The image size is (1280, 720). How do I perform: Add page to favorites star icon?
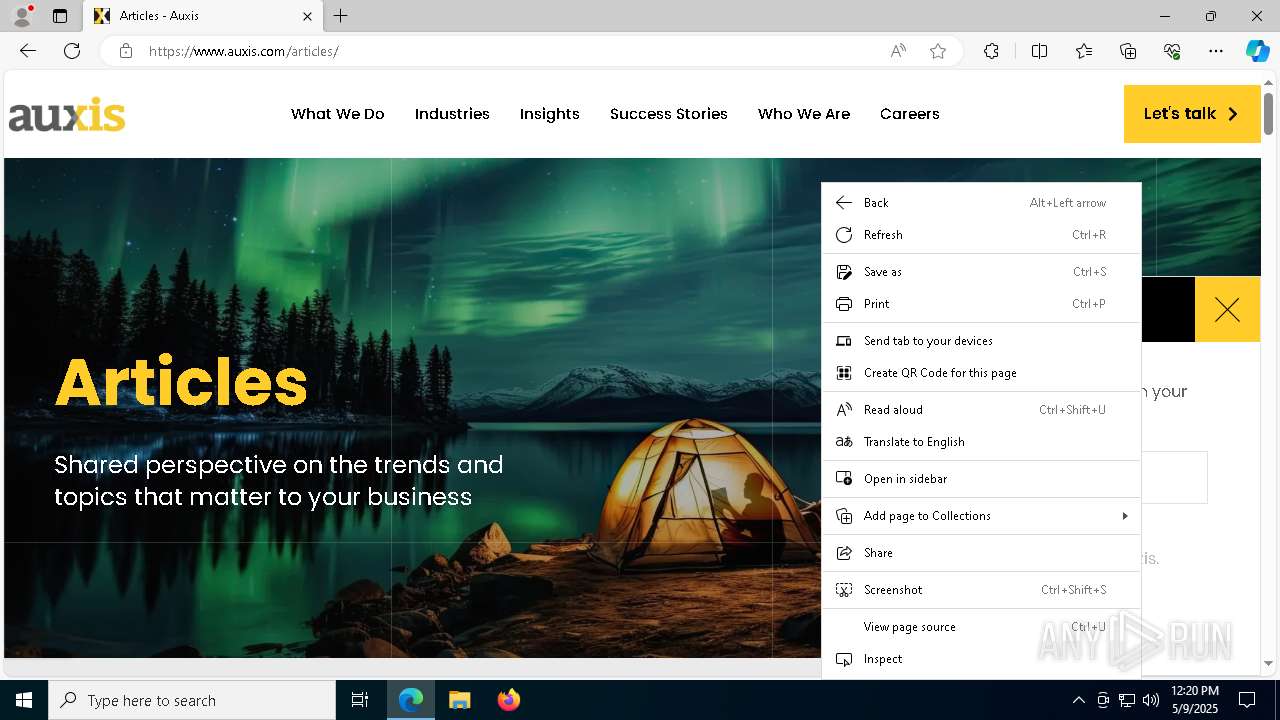pos(938,51)
